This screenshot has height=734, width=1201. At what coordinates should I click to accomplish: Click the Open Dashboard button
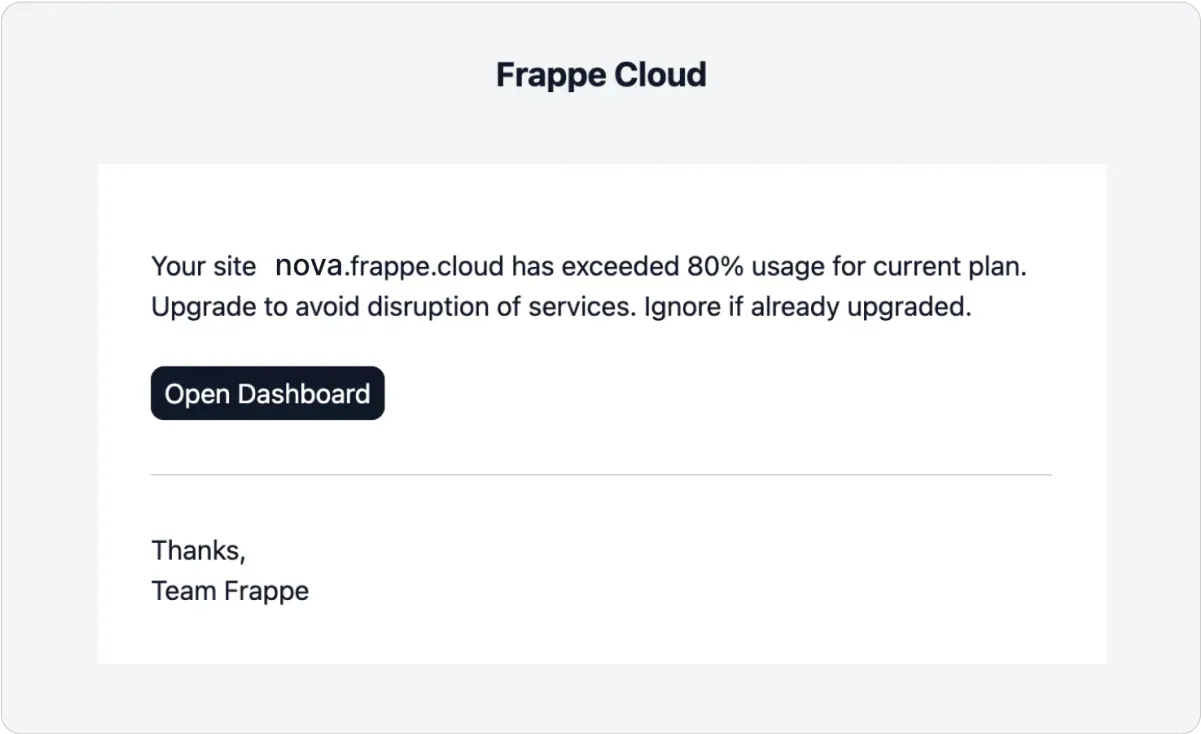click(267, 393)
